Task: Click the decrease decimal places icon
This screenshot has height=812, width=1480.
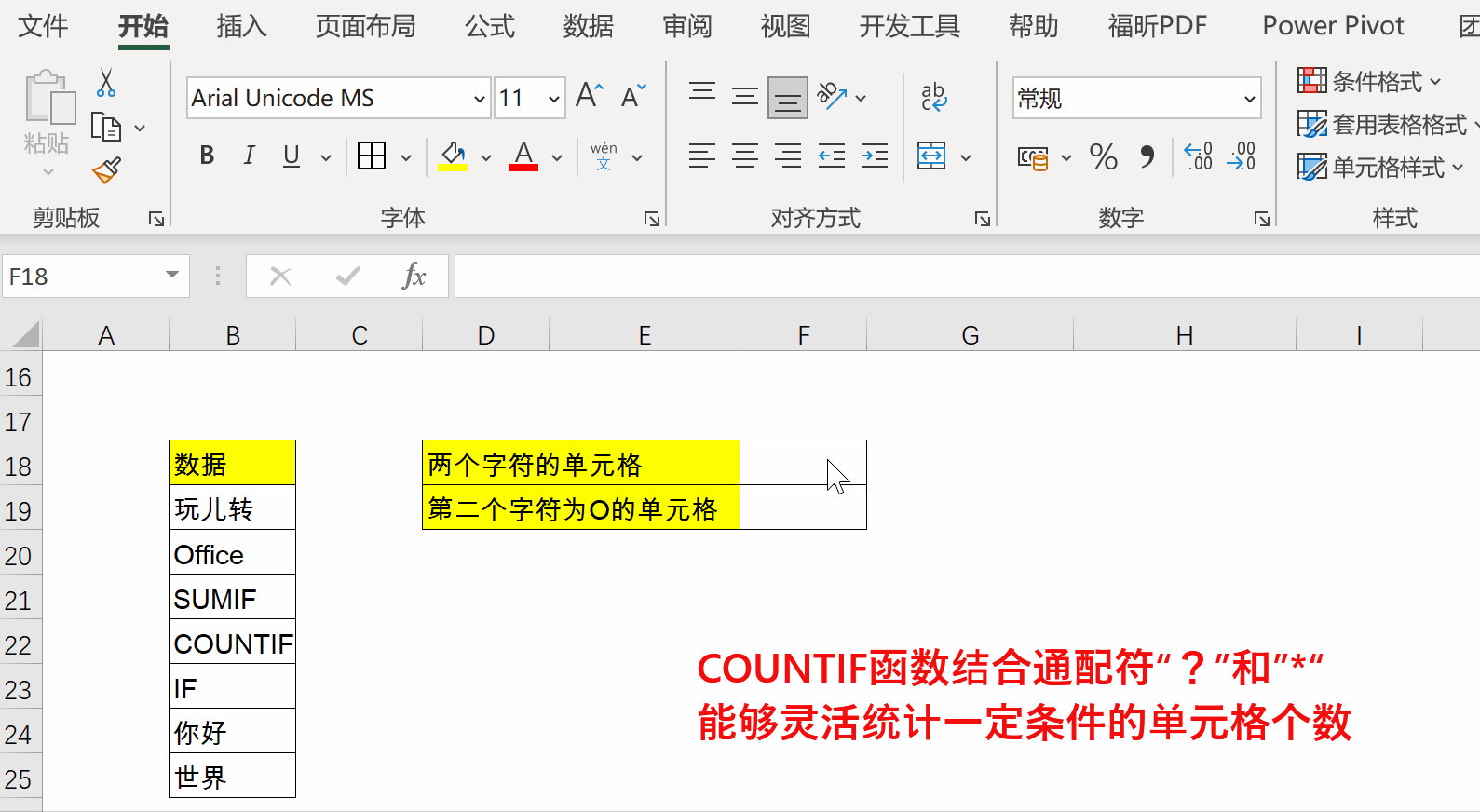Action: [1242, 156]
